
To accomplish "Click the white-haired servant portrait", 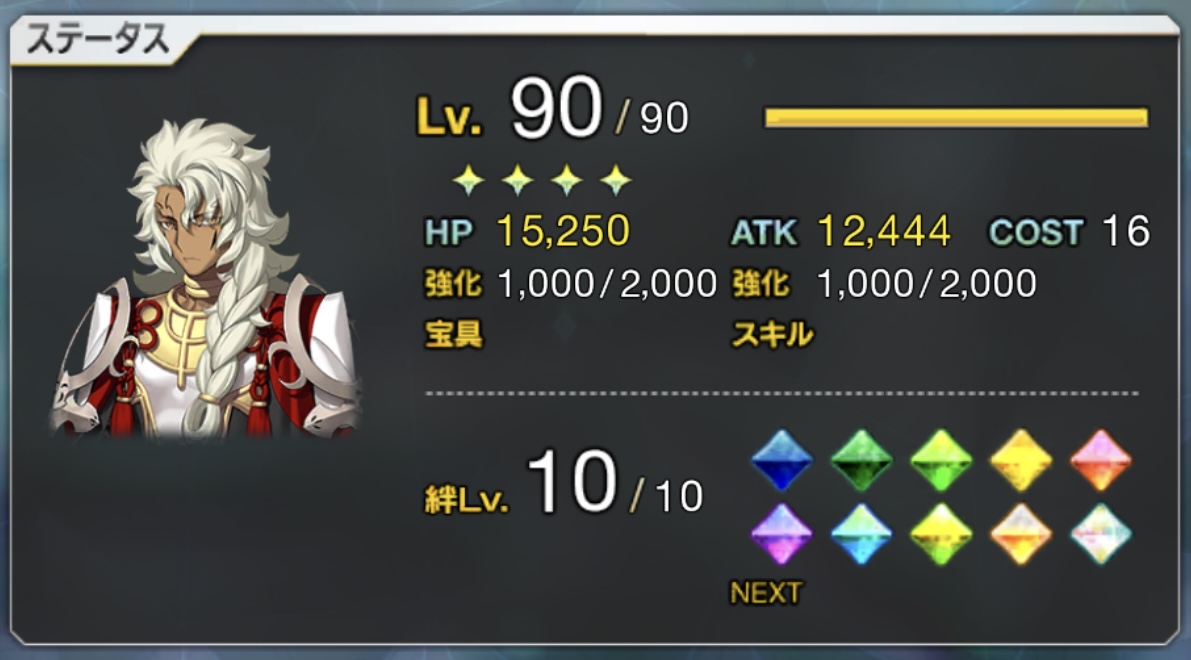I will coord(205,277).
